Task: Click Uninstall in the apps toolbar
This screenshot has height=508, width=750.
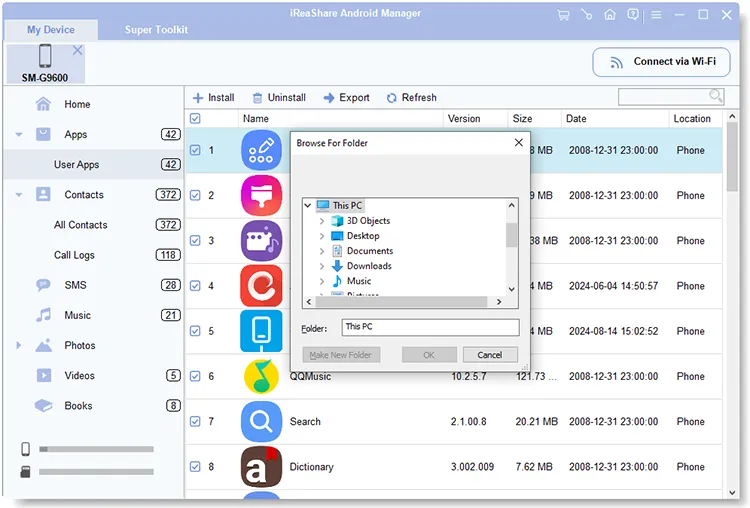Action: click(x=279, y=98)
